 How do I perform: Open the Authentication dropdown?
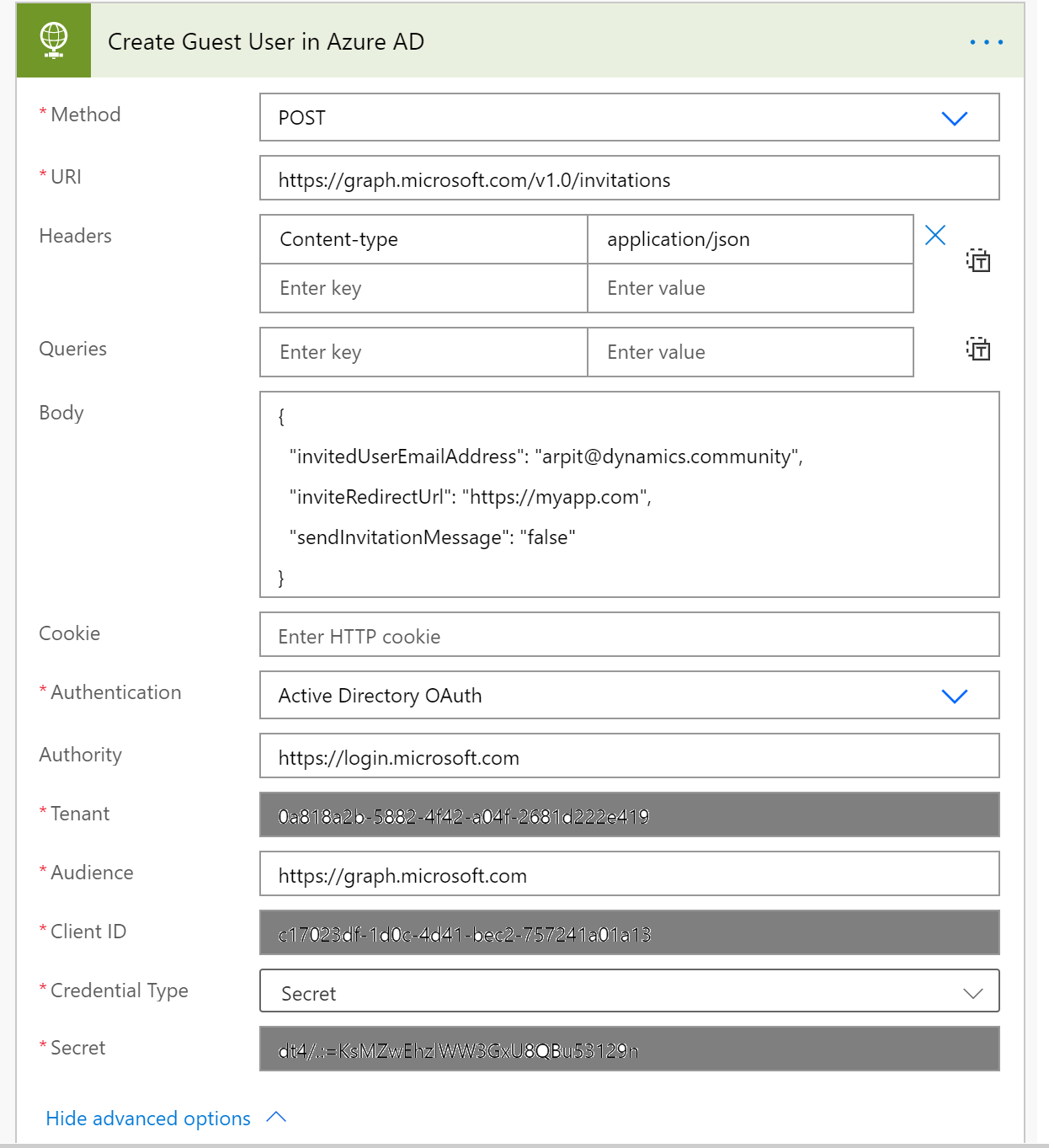955,697
